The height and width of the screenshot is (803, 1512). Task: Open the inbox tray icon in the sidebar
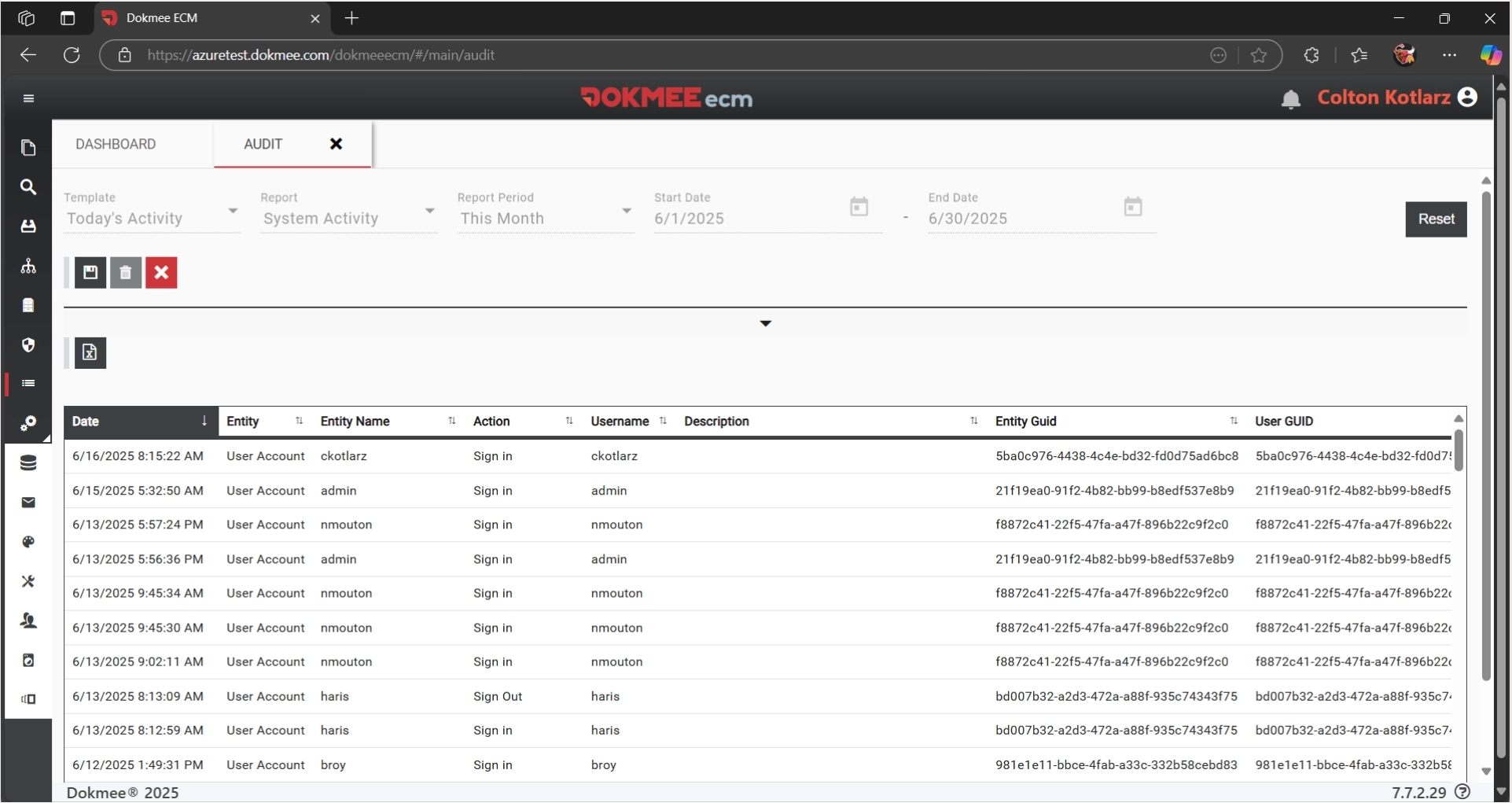28,227
